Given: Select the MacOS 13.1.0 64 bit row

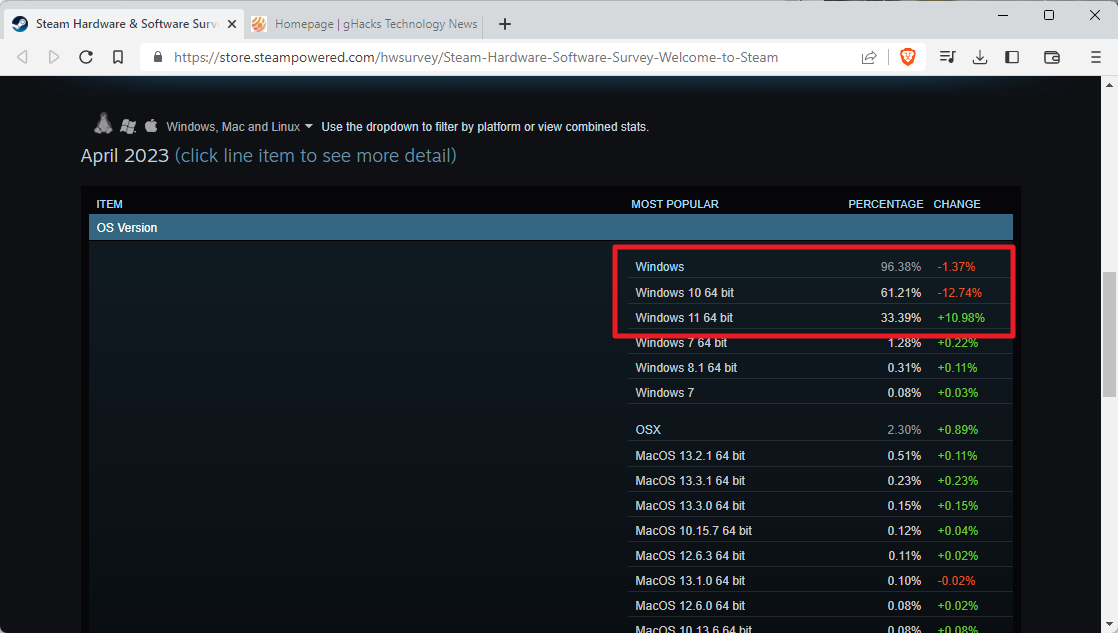Looking at the screenshot, I should [820, 580].
